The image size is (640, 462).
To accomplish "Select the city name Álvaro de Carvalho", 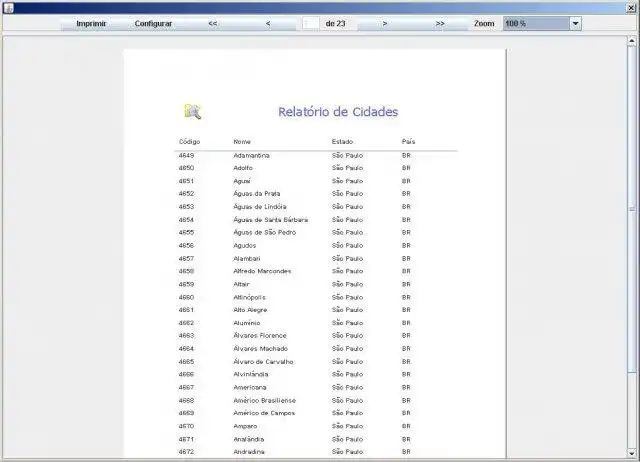I will tap(263, 362).
